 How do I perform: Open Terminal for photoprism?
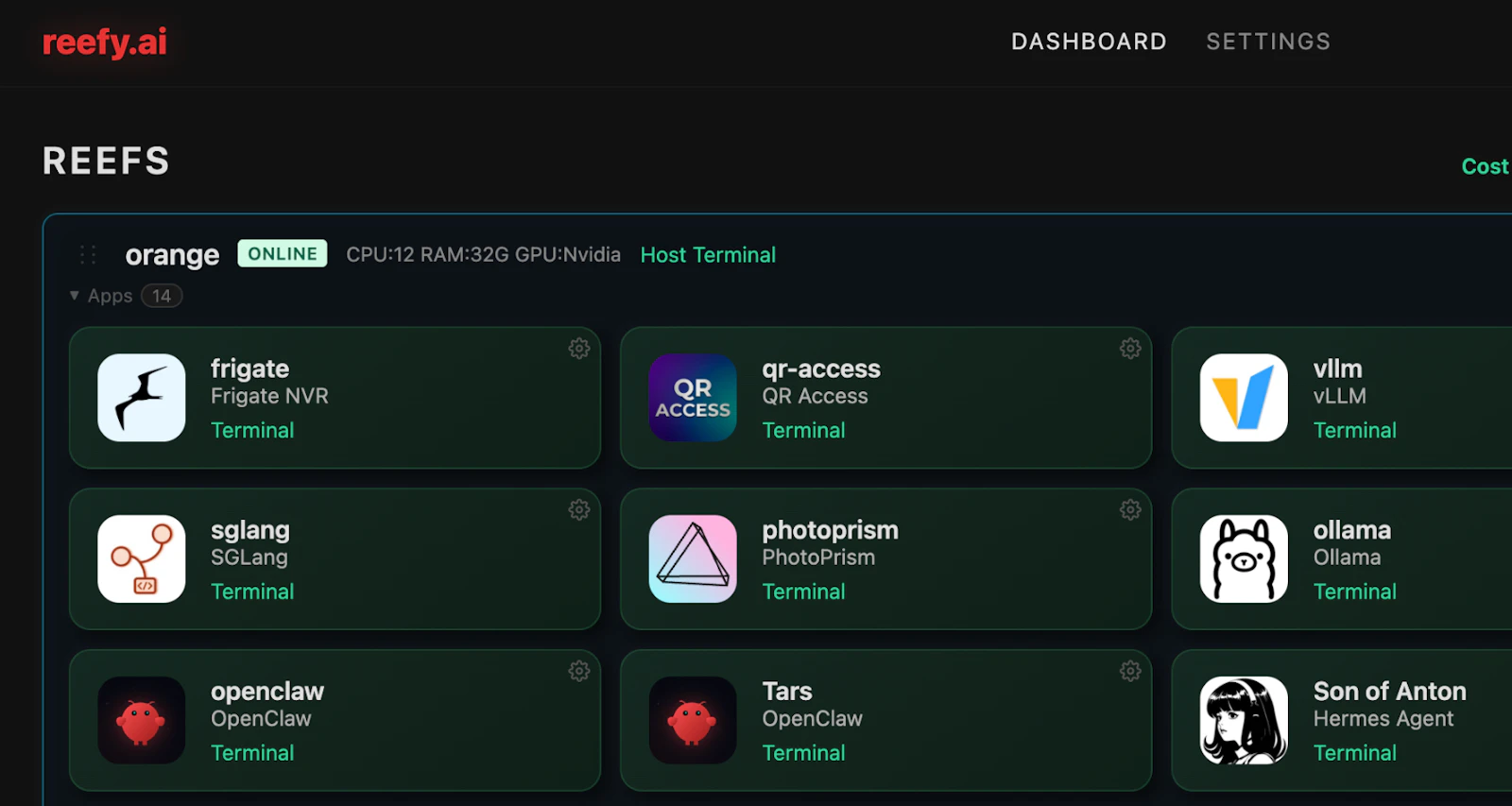(803, 592)
